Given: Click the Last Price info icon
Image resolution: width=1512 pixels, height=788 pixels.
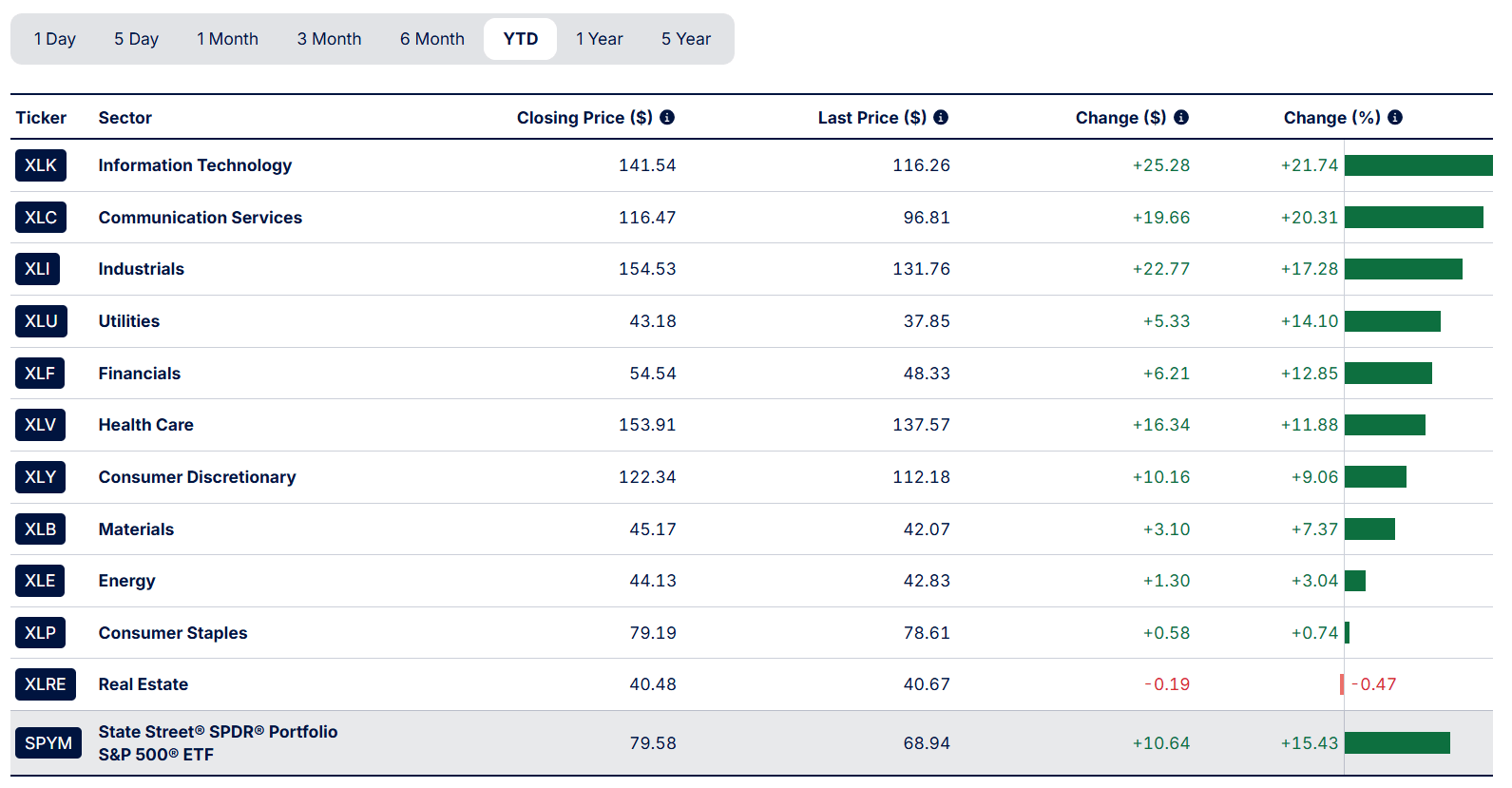Looking at the screenshot, I should 941,117.
